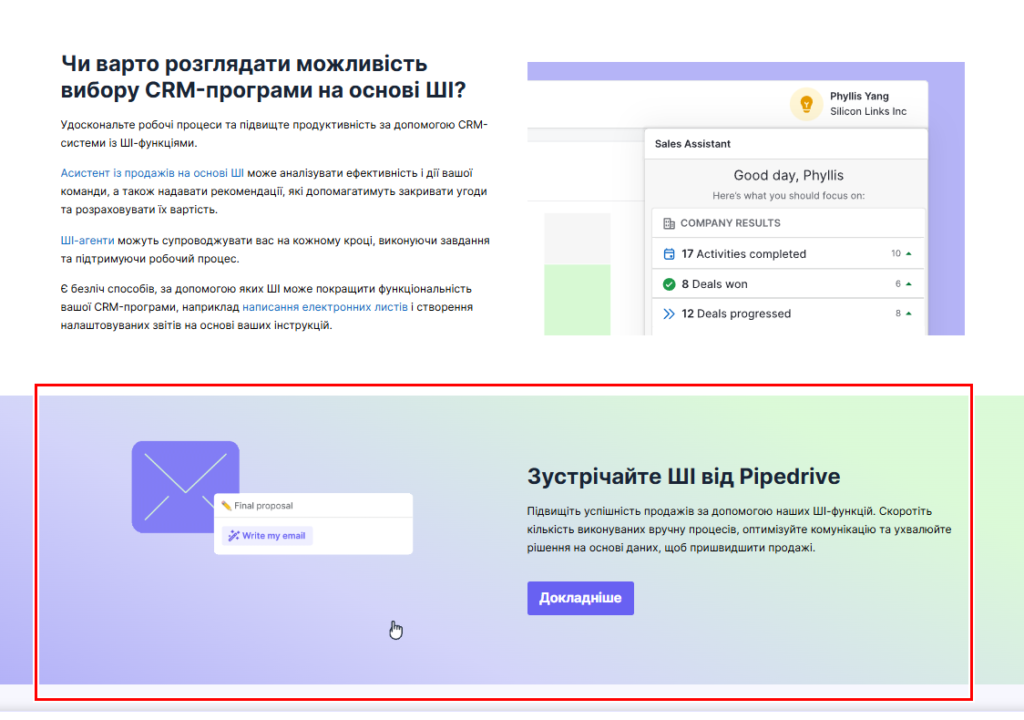Click the lightbulb icon next to Phyllis Yang

[806, 104]
